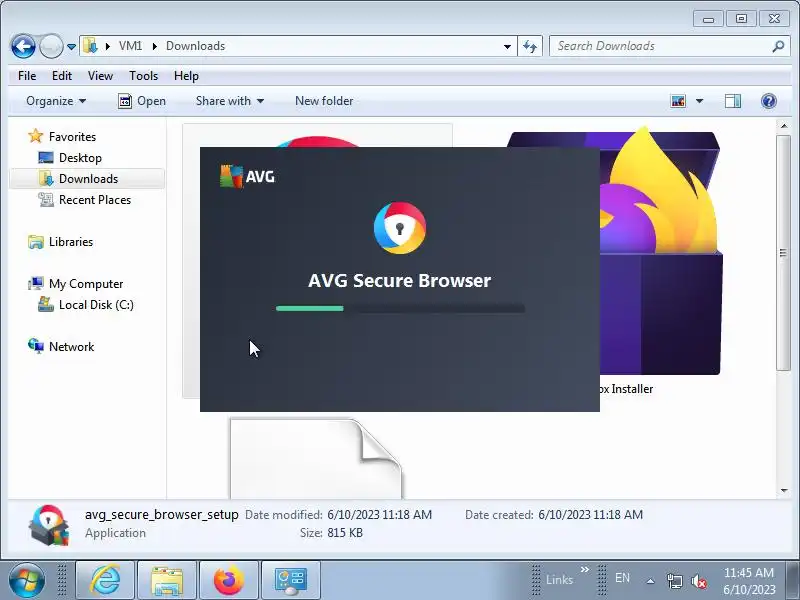This screenshot has height=600, width=800.
Task: Click the Size value 815 KB
Action: (x=345, y=533)
